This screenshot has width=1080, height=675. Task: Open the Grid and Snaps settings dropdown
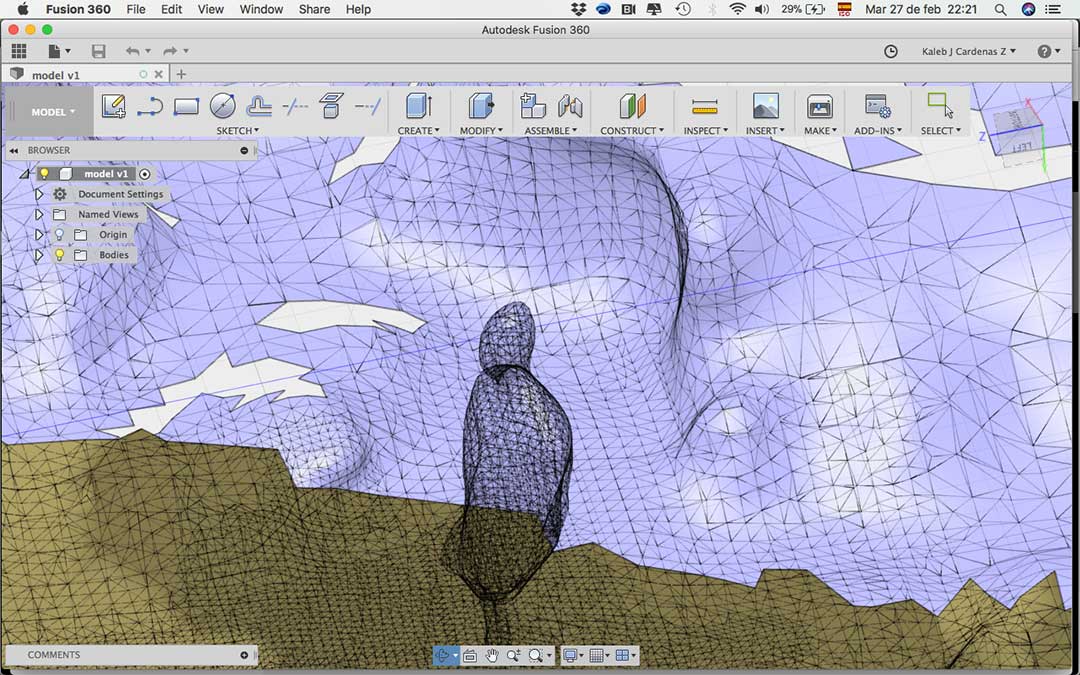tap(599, 656)
